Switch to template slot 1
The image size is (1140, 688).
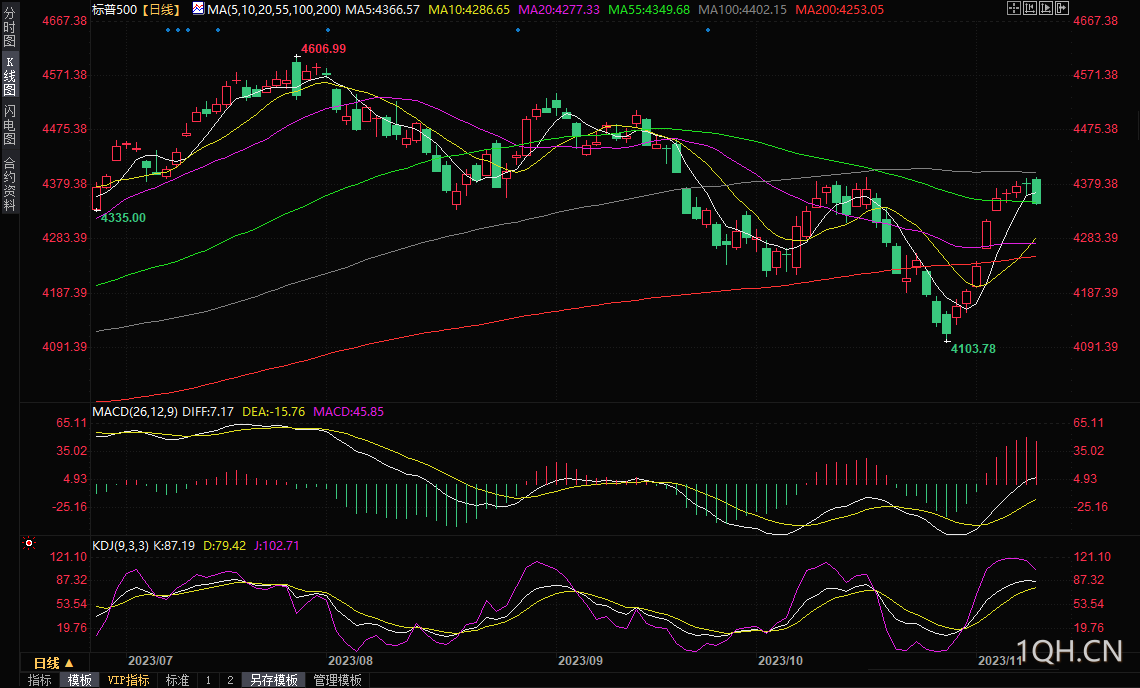(208, 680)
